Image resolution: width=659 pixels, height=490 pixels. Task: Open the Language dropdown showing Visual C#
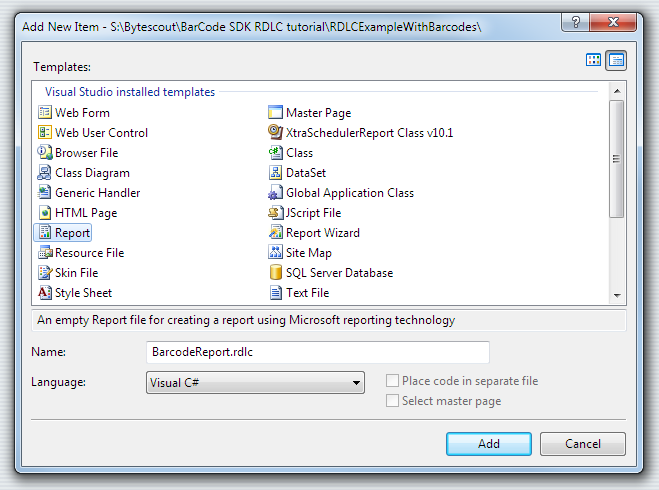point(255,382)
